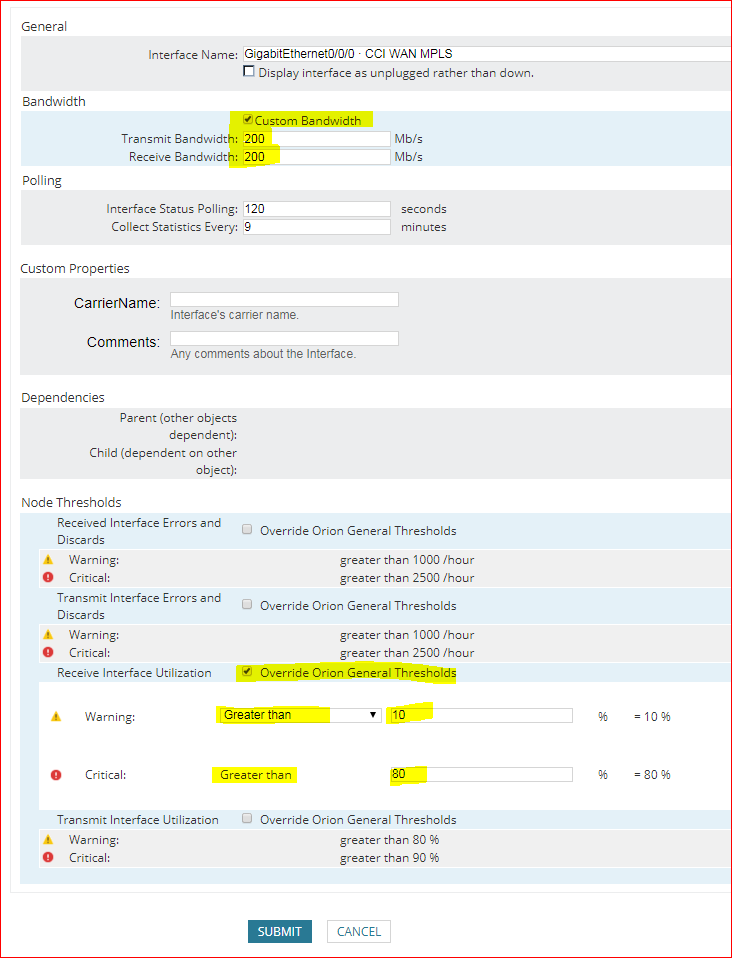The height and width of the screenshot is (958, 732).
Task: Click the 'Bandwidth' section heading
Action: 54,101
